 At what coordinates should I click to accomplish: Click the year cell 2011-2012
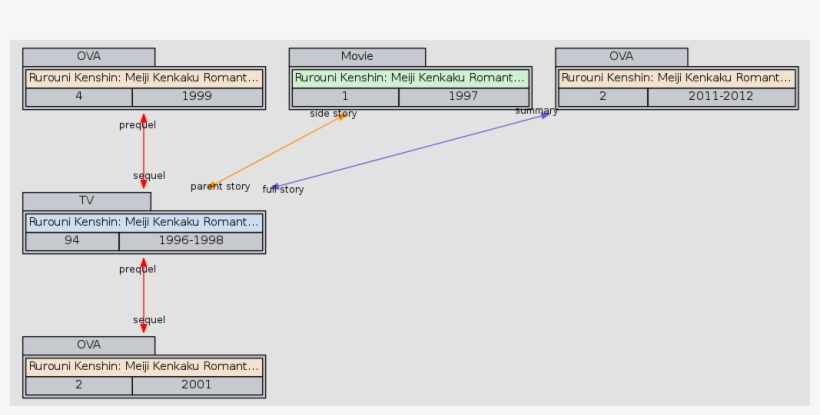coord(721,97)
